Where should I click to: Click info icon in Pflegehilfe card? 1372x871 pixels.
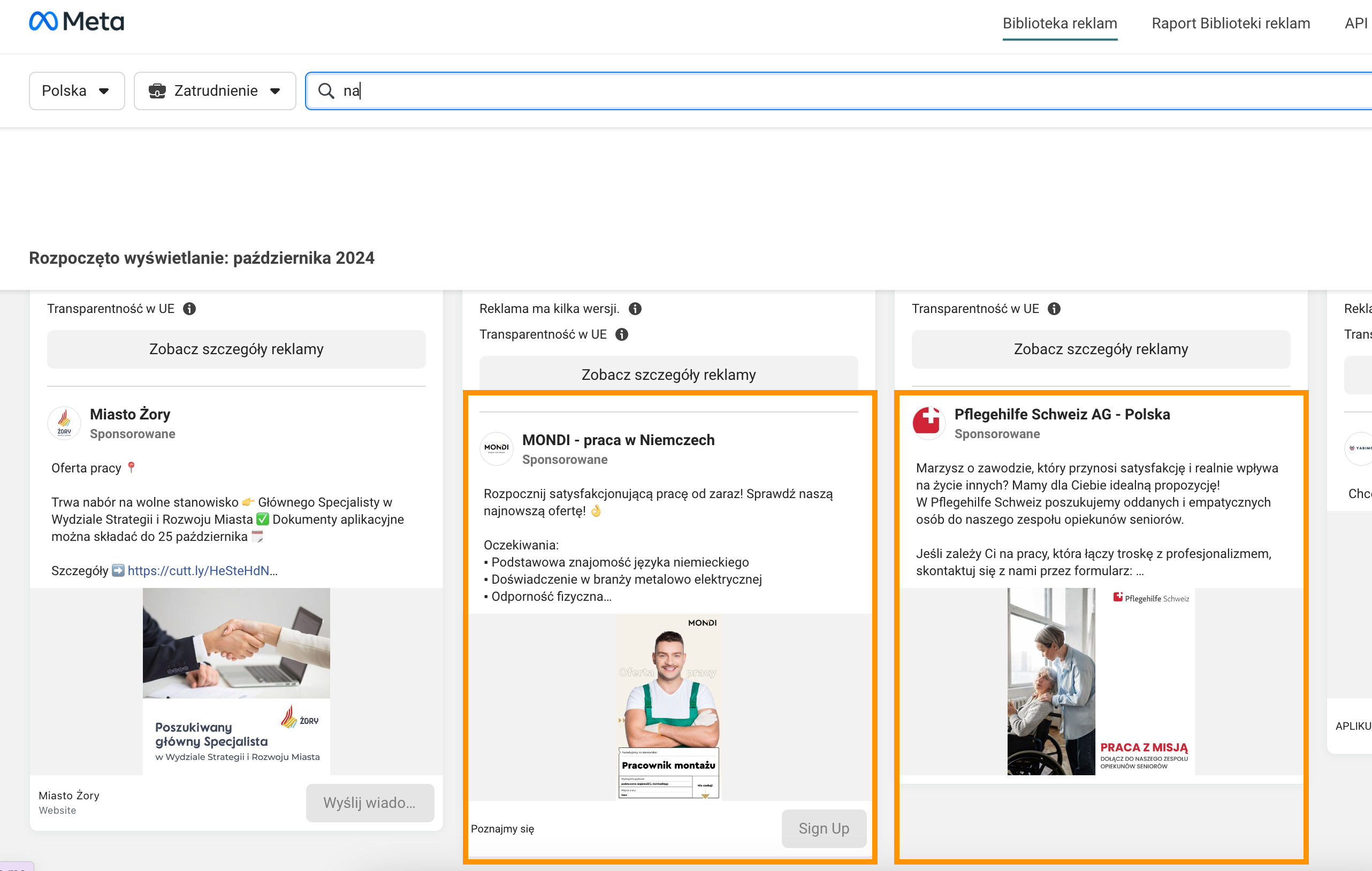(x=1054, y=309)
